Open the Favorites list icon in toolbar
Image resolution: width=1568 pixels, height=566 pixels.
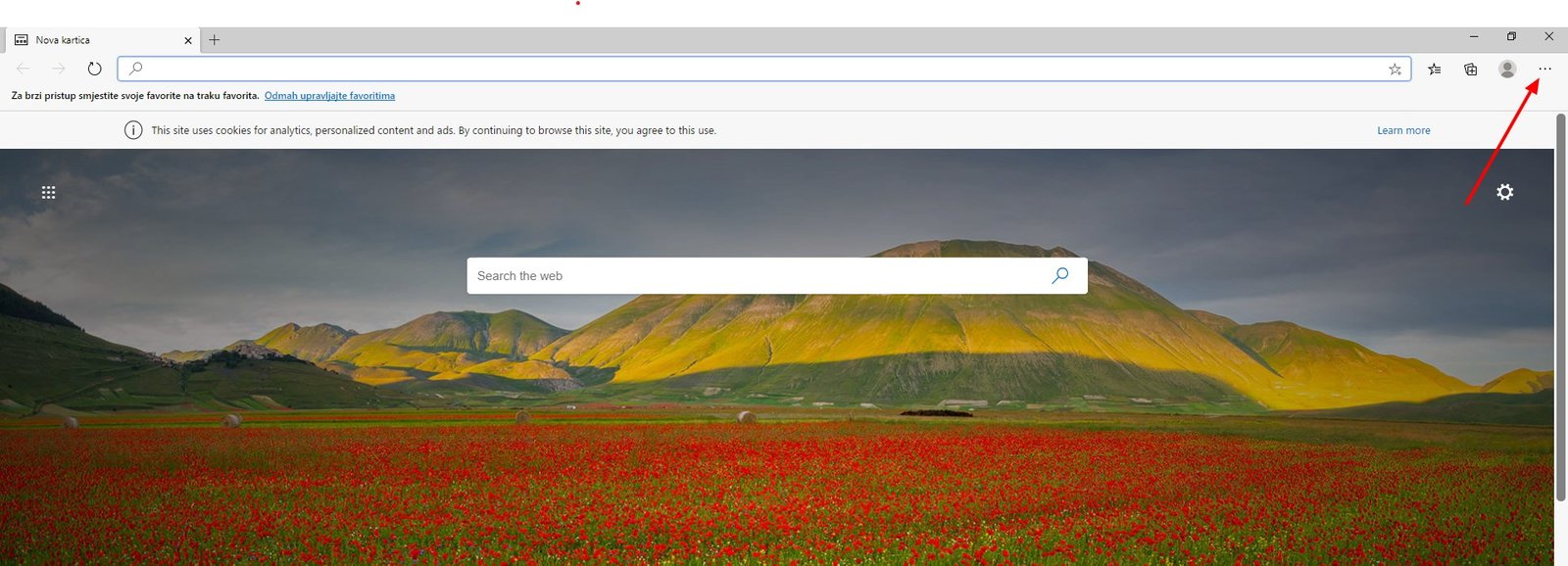(1435, 69)
